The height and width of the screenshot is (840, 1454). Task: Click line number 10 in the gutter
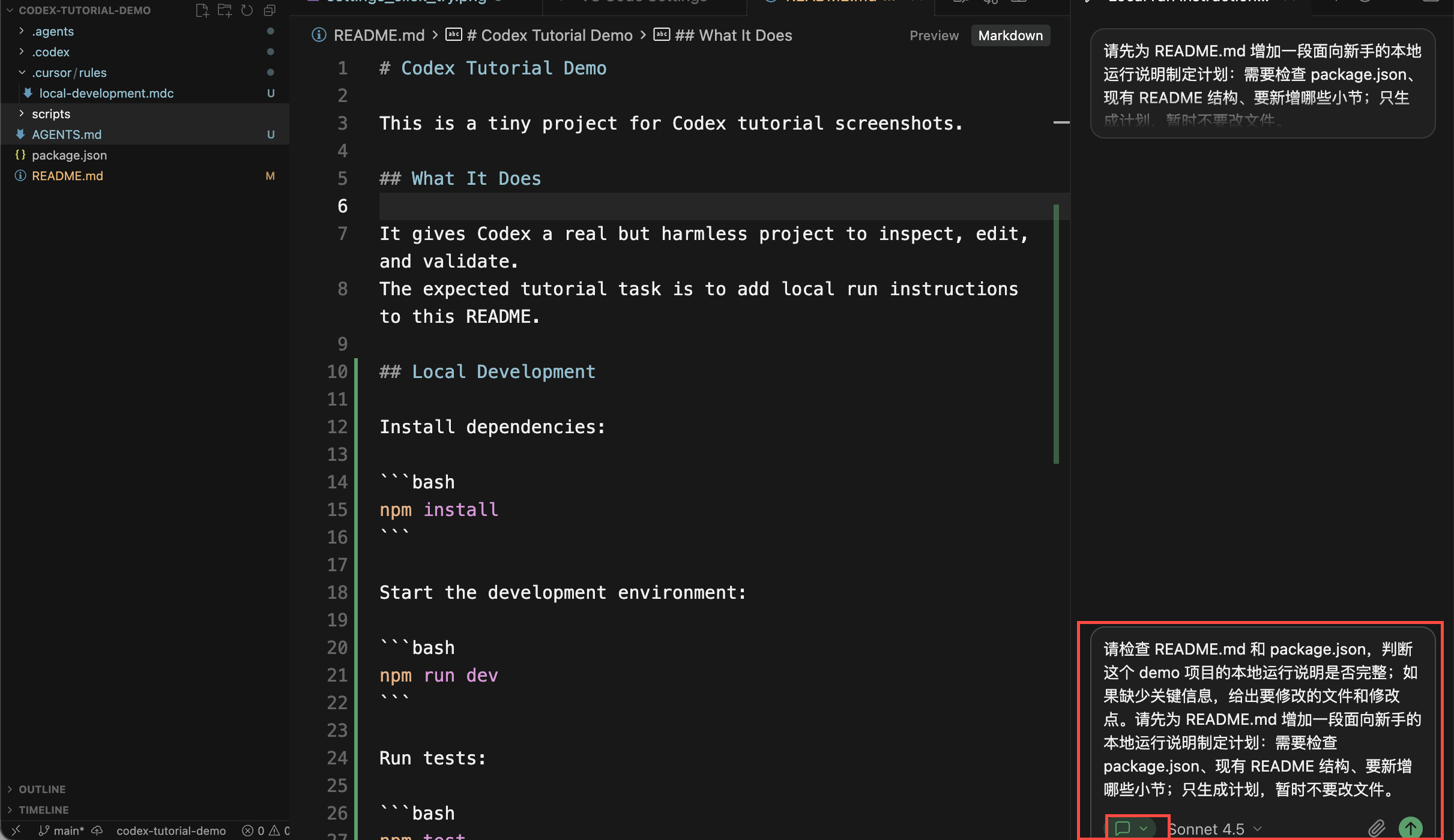click(337, 372)
